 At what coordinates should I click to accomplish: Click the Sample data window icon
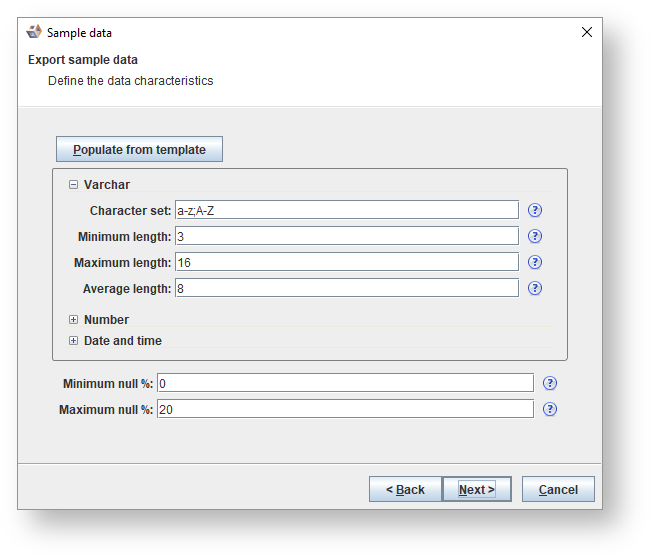tap(34, 32)
